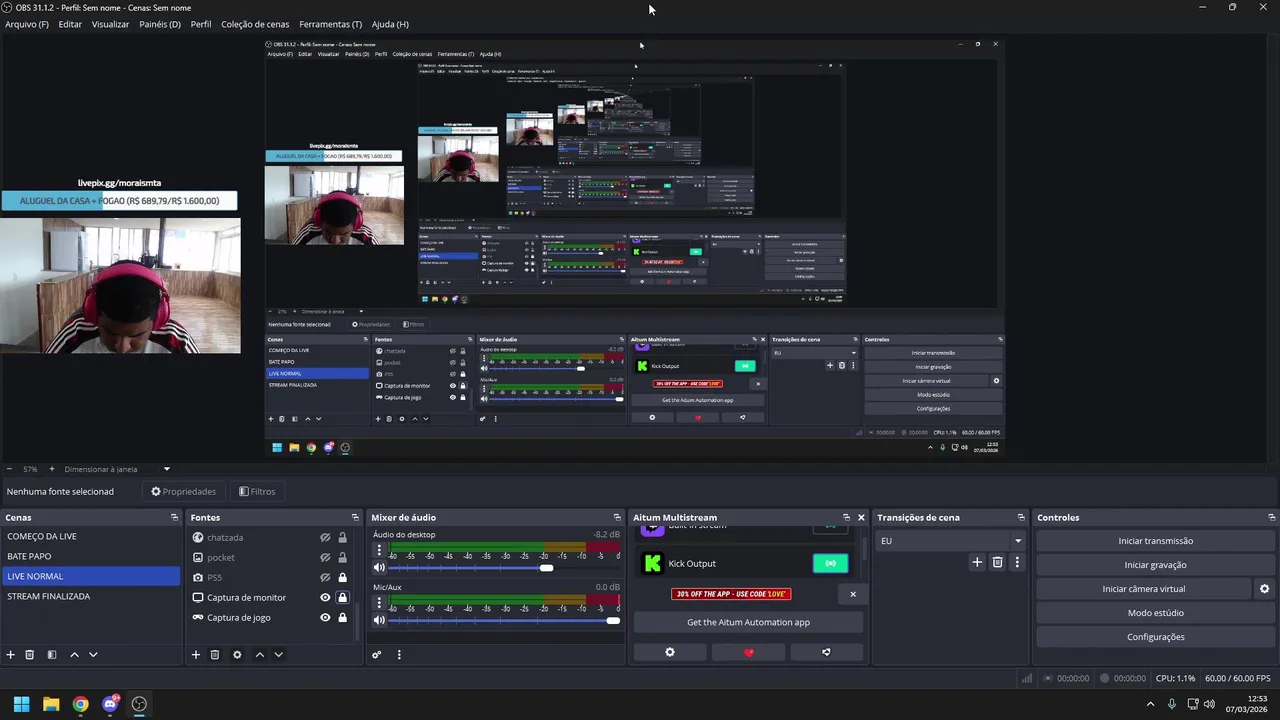
Task: Open virtual camera settings gear
Action: pos(1264,589)
